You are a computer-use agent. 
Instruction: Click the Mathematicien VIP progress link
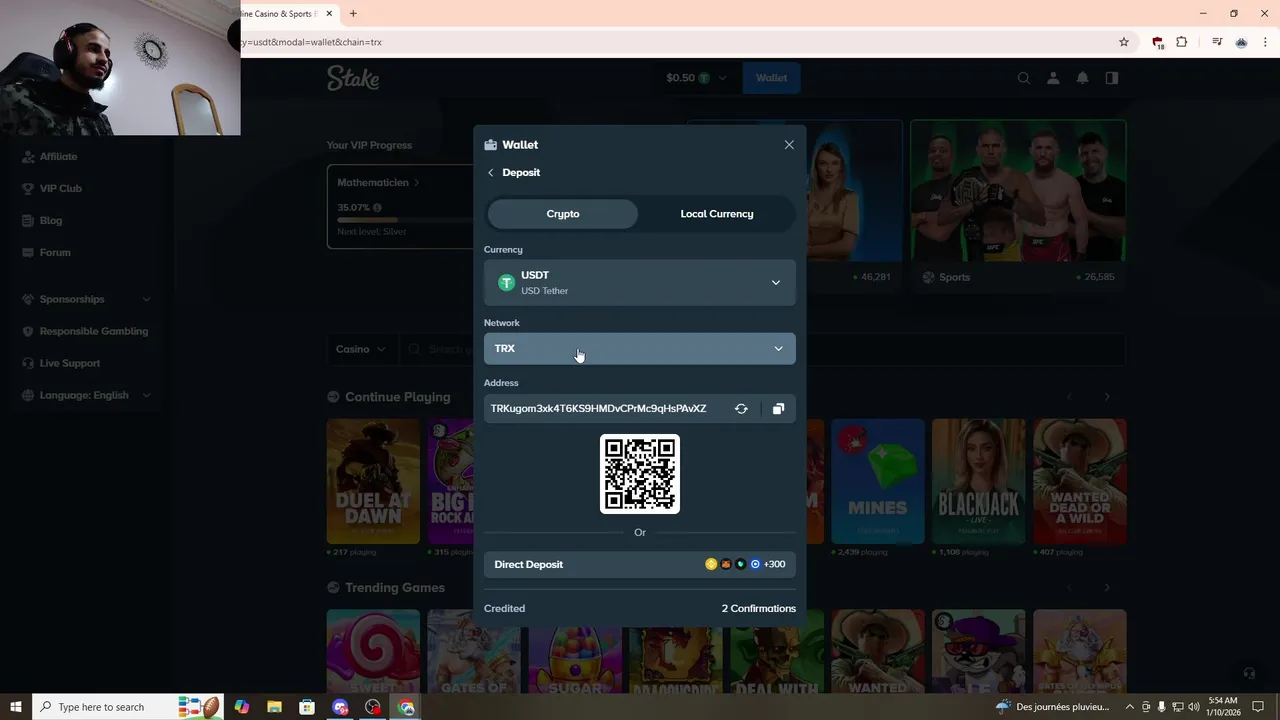[378, 183]
